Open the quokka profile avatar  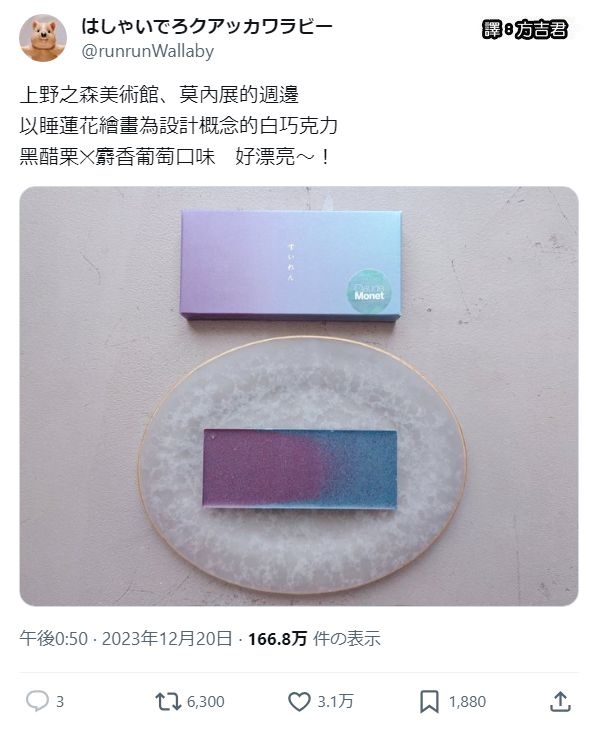point(43,38)
